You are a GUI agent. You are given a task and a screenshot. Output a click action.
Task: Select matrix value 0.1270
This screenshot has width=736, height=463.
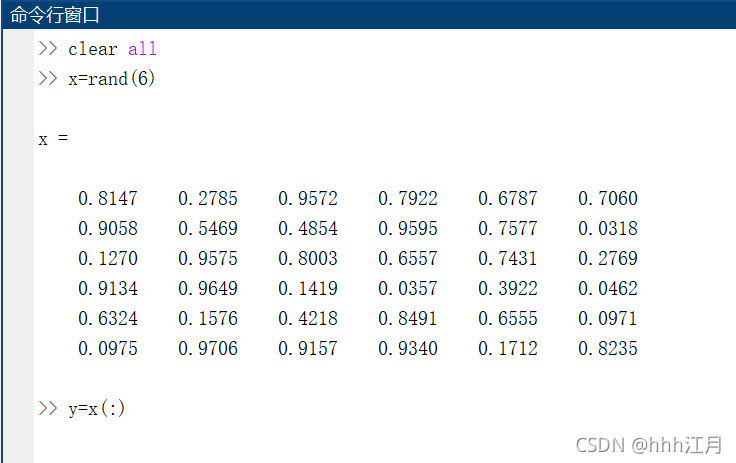pyautogui.click(x=108, y=258)
